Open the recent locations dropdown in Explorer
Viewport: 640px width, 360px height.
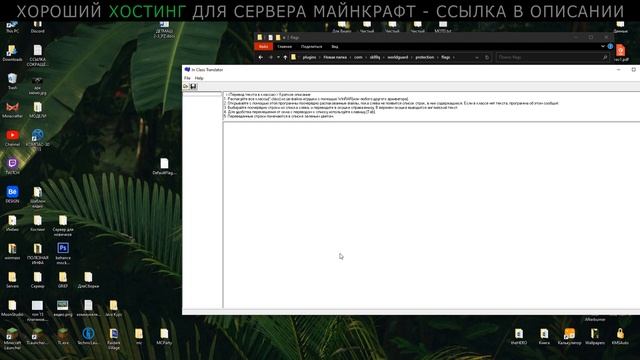(x=278, y=58)
